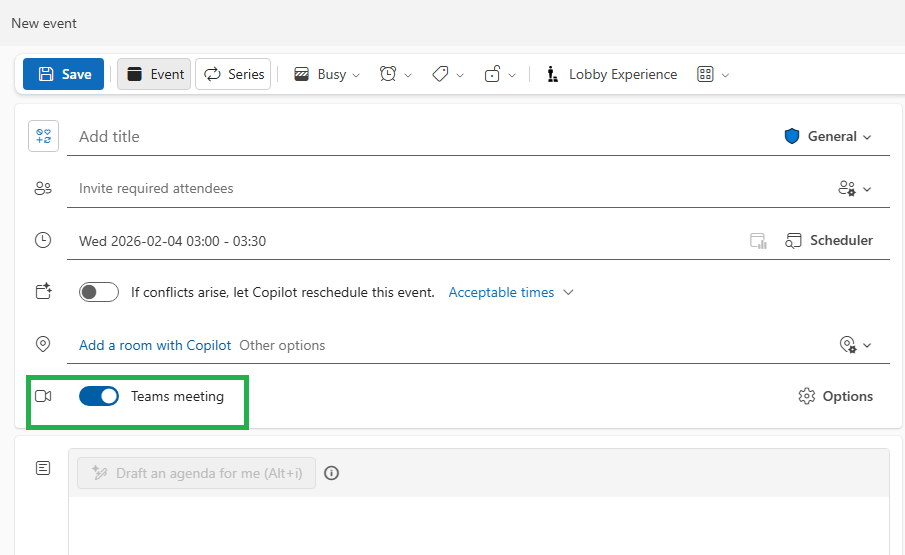This screenshot has width=905, height=555.
Task: Open Lobby Experience
Action: coord(611,74)
